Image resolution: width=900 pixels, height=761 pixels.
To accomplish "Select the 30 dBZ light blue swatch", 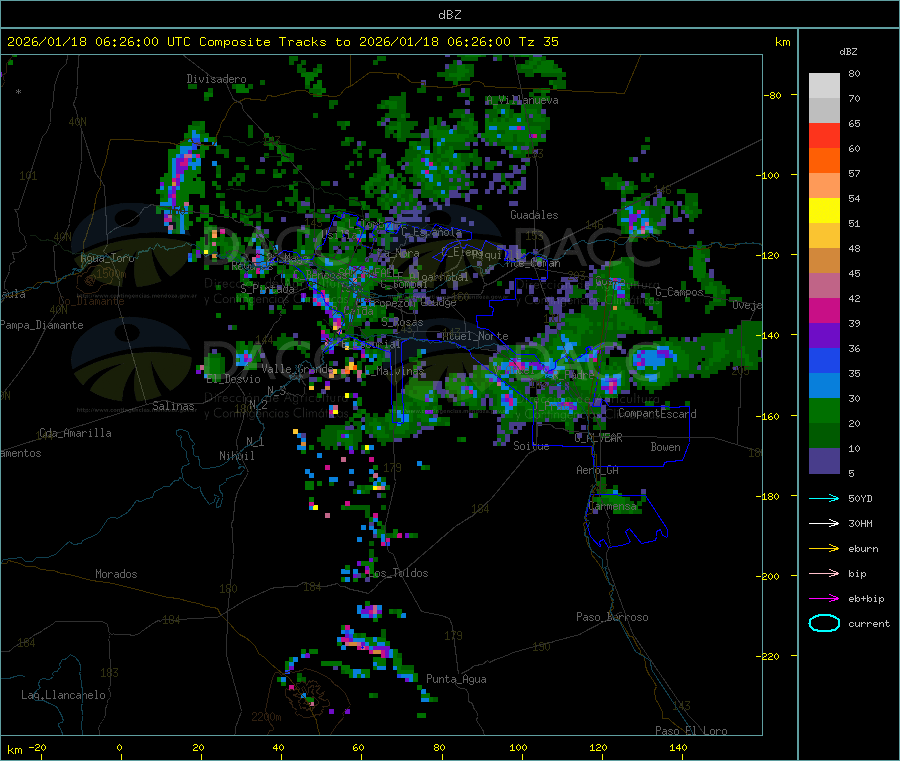I will point(824,386).
